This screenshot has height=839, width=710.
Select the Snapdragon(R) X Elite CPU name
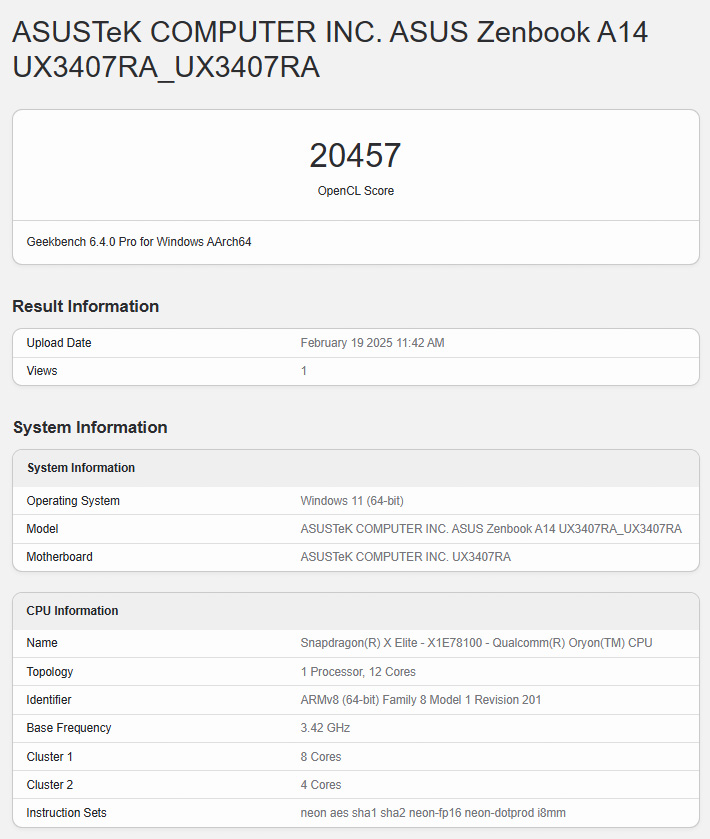[x=476, y=643]
